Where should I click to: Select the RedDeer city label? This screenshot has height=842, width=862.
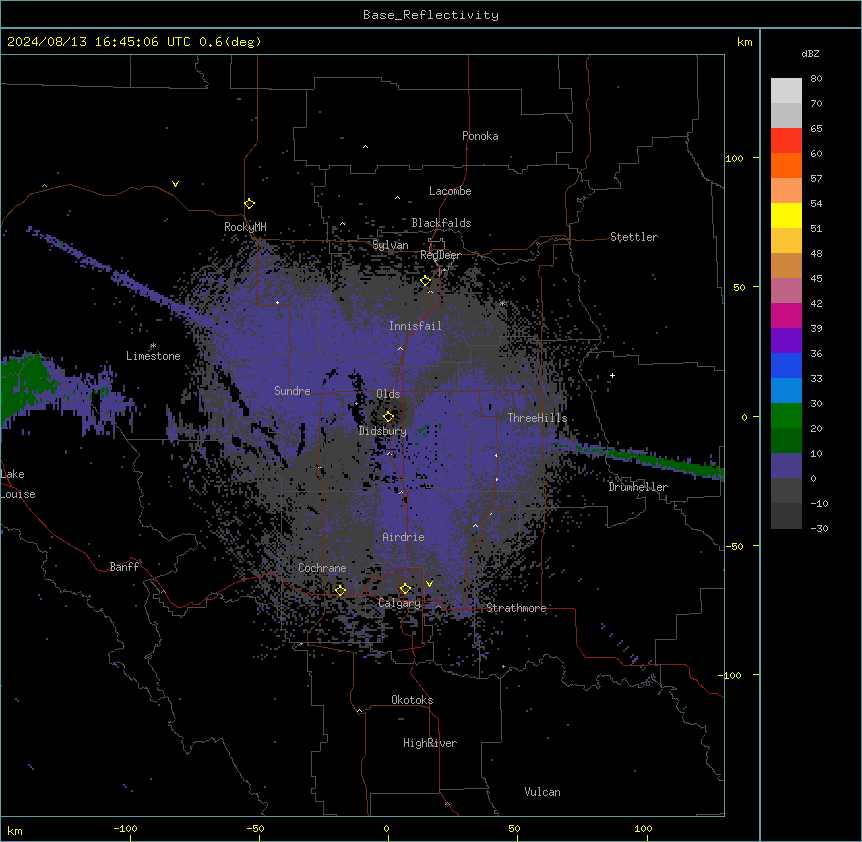[x=440, y=255]
